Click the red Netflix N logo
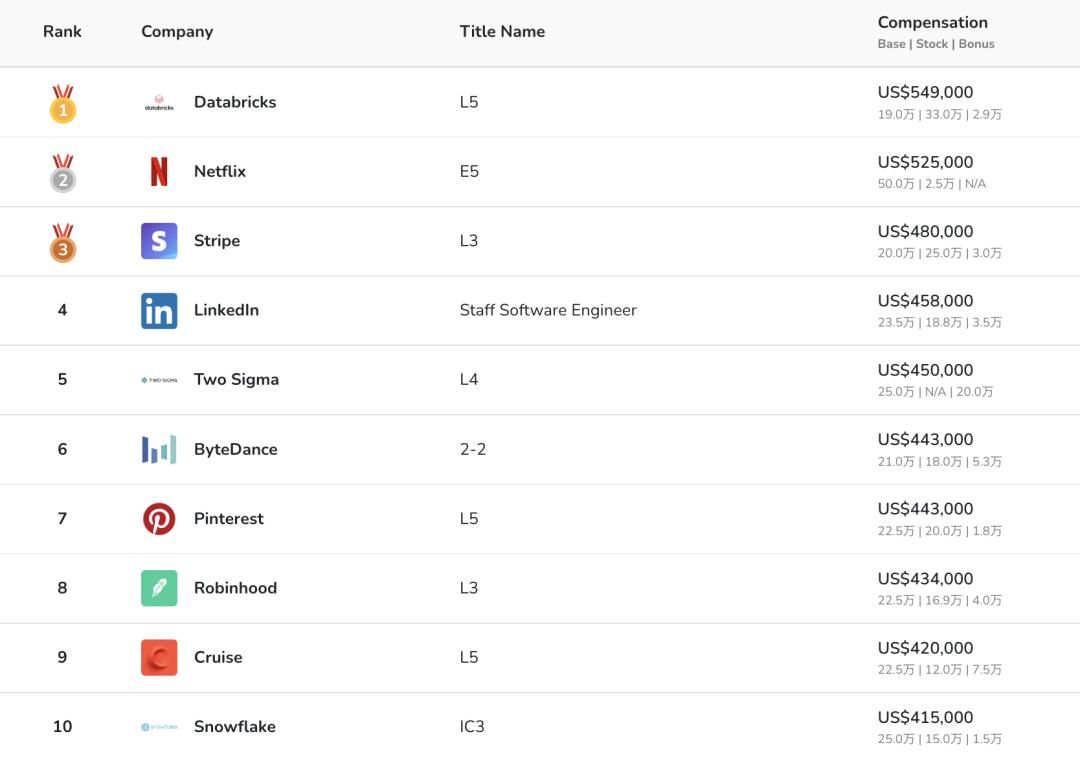 [159, 172]
